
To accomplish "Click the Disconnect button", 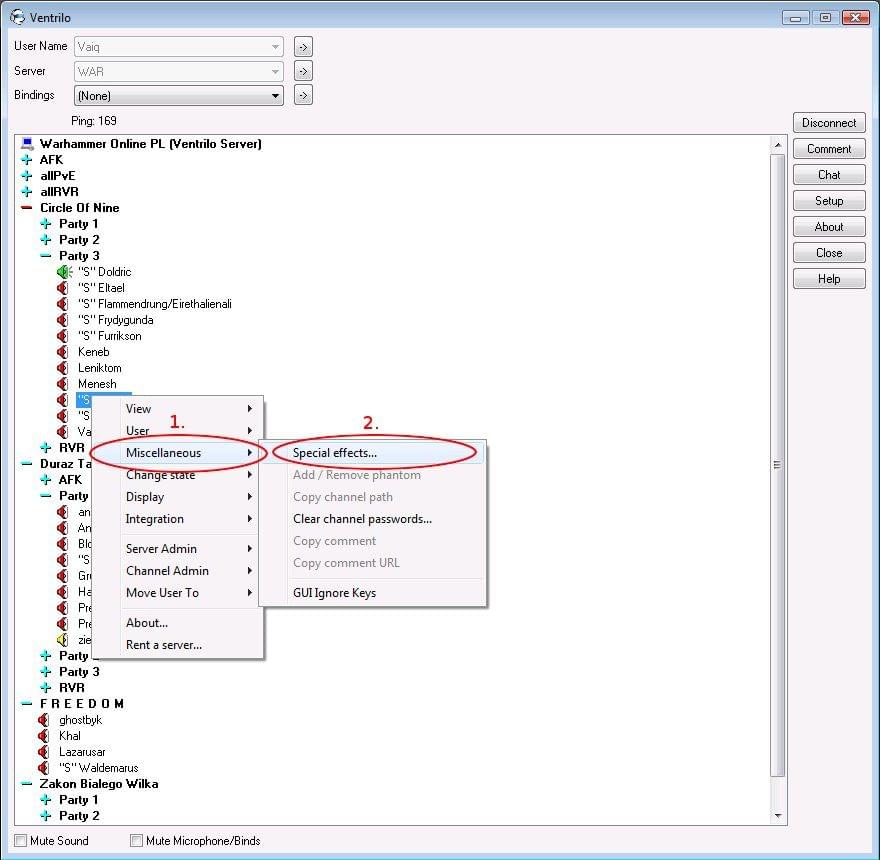I will pyautogui.click(x=829, y=123).
